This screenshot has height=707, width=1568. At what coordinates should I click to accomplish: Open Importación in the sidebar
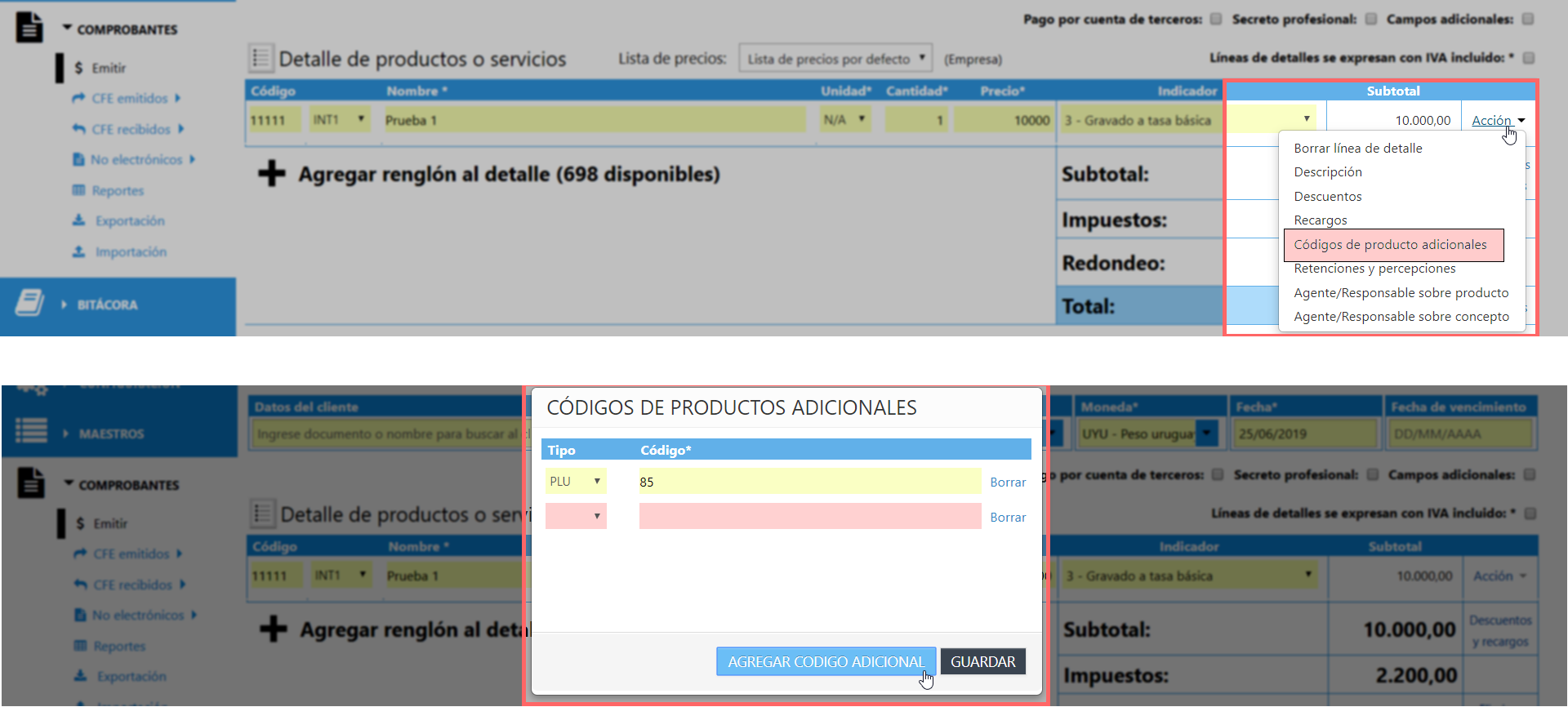(x=131, y=251)
